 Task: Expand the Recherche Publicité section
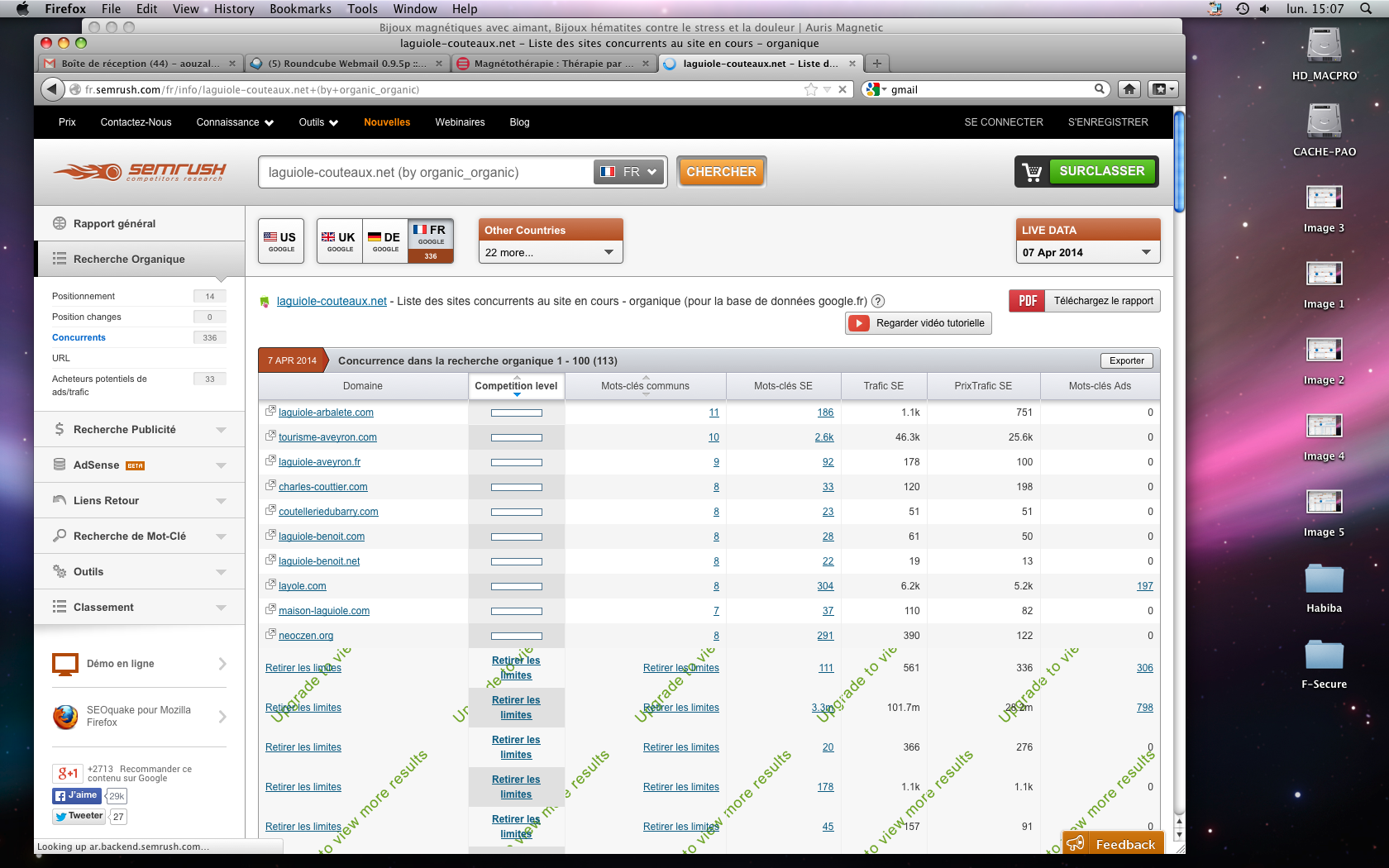click(139, 430)
